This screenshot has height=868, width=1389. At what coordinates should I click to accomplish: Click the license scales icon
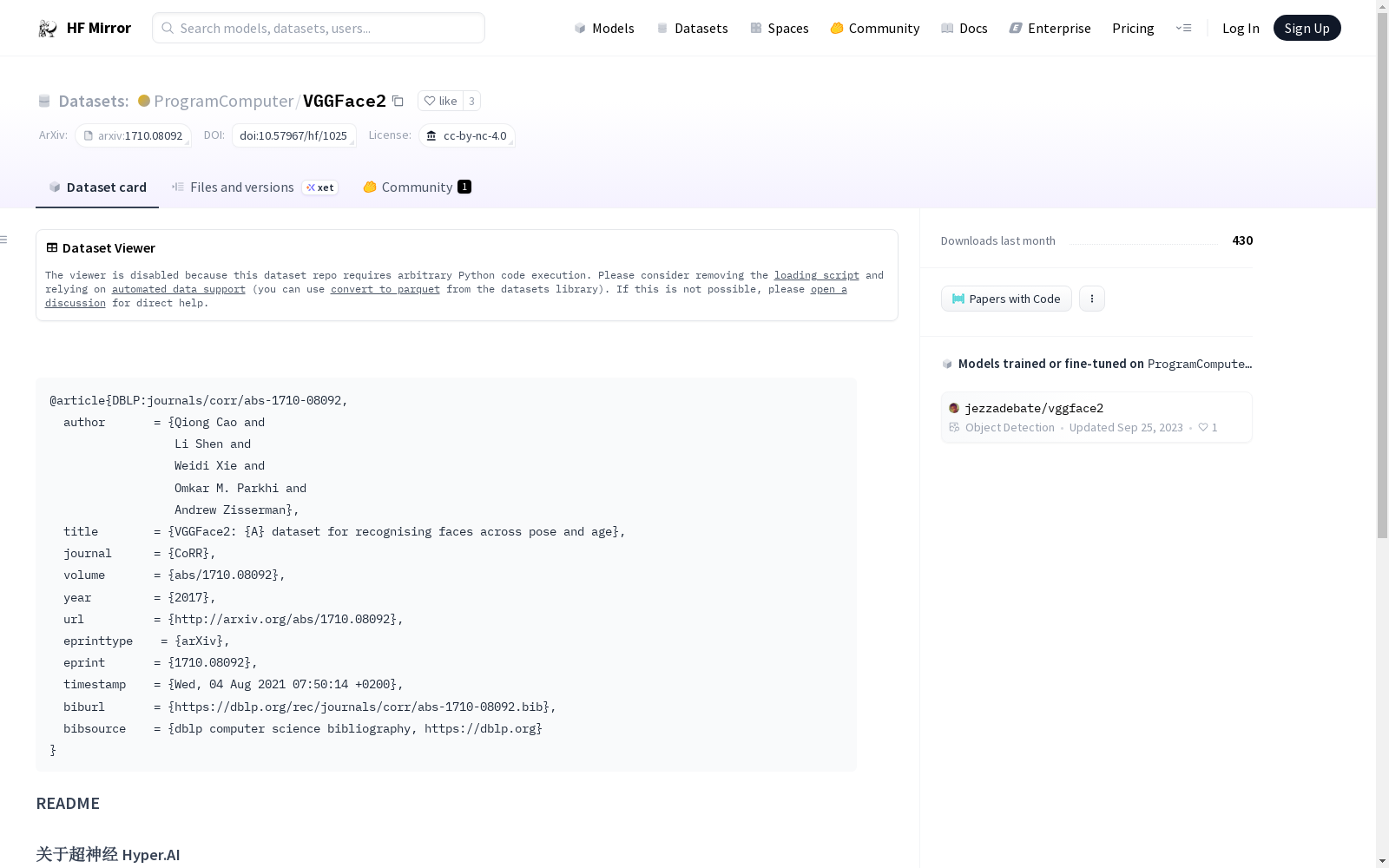[x=431, y=135]
